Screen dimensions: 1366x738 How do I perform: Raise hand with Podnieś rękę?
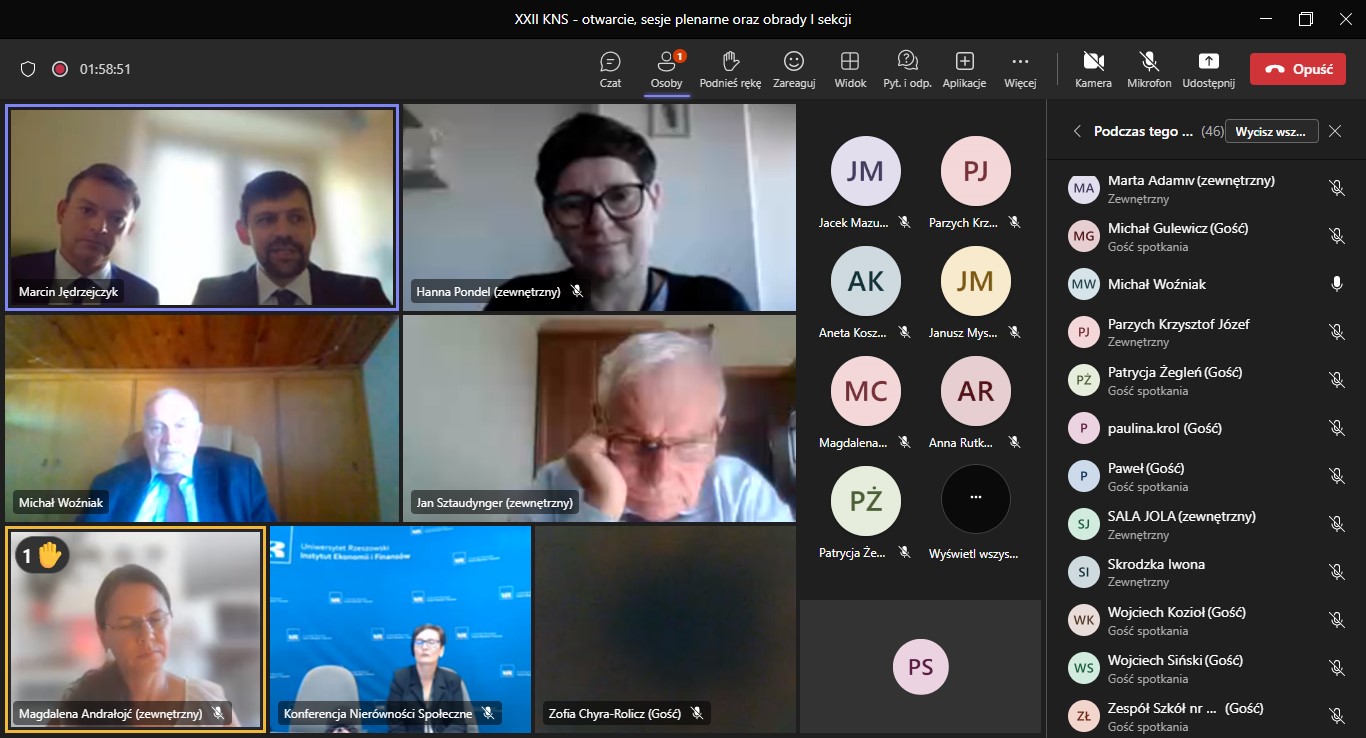tap(730, 68)
